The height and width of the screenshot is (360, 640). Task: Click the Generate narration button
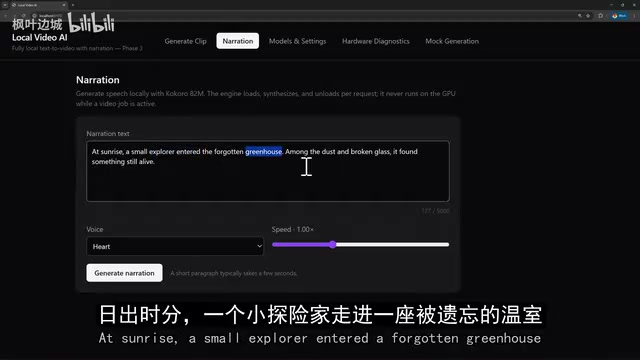[124, 273]
